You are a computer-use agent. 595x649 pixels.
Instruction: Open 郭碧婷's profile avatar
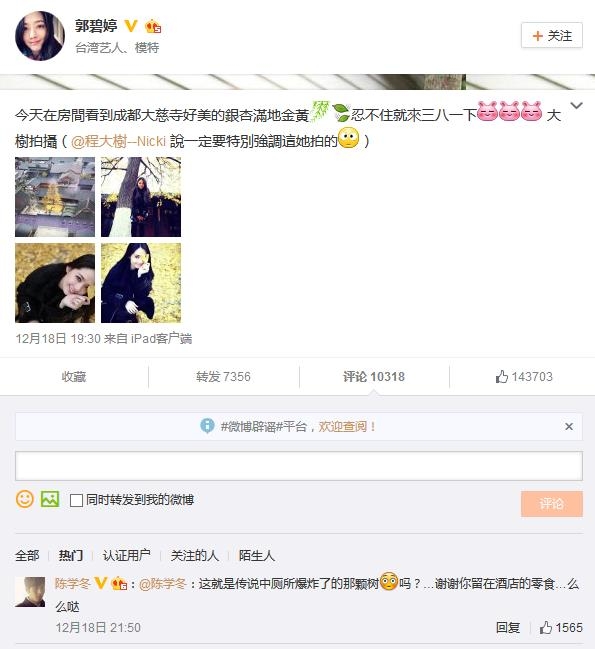pos(40,36)
